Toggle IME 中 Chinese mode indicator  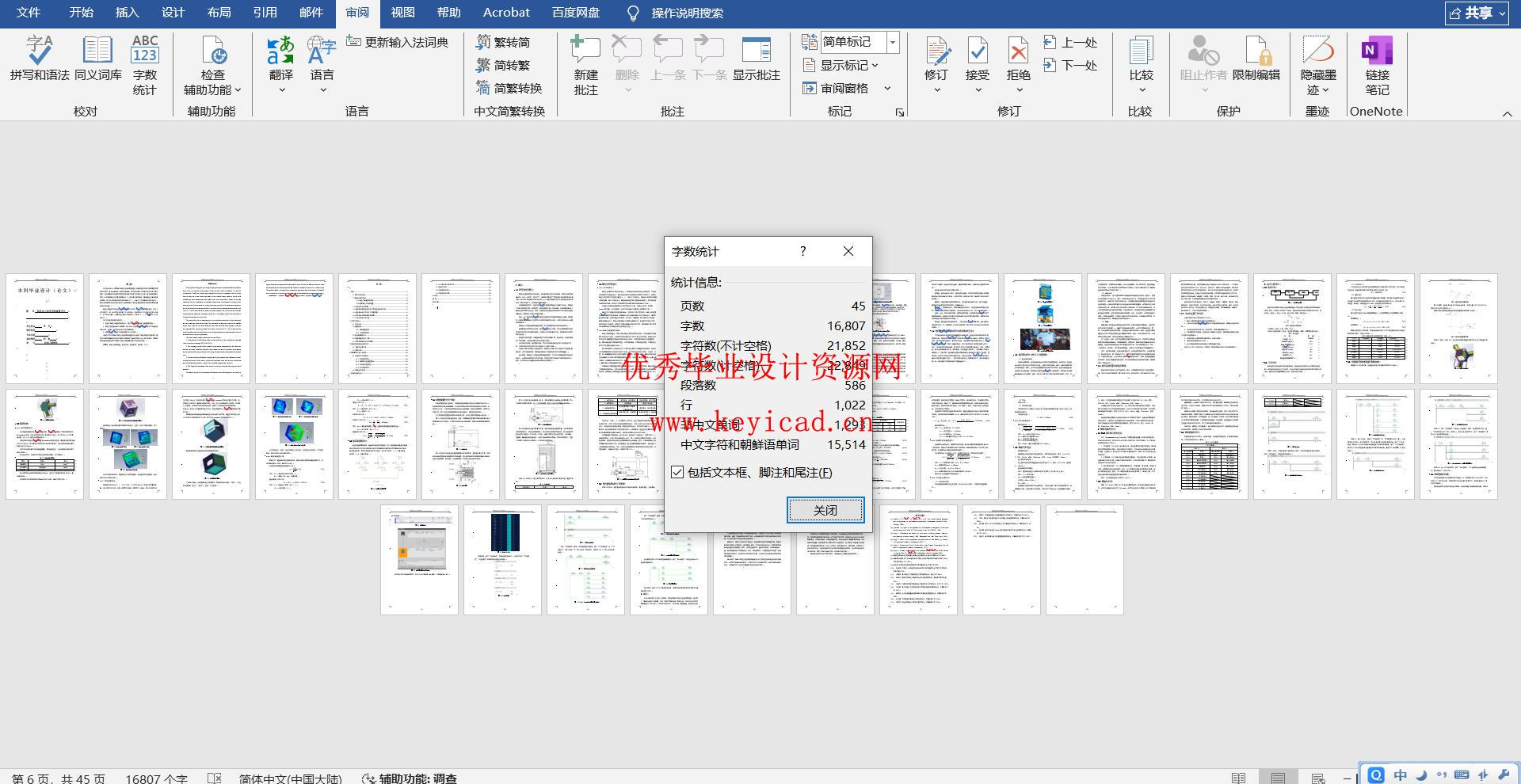click(x=1401, y=774)
